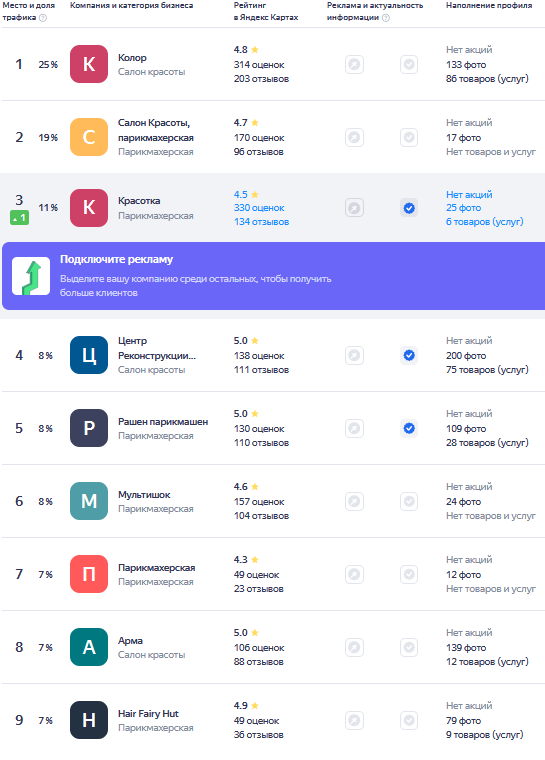Click the Подключите рекламу banner heading
The width and height of the screenshot is (545, 760).
116,259
